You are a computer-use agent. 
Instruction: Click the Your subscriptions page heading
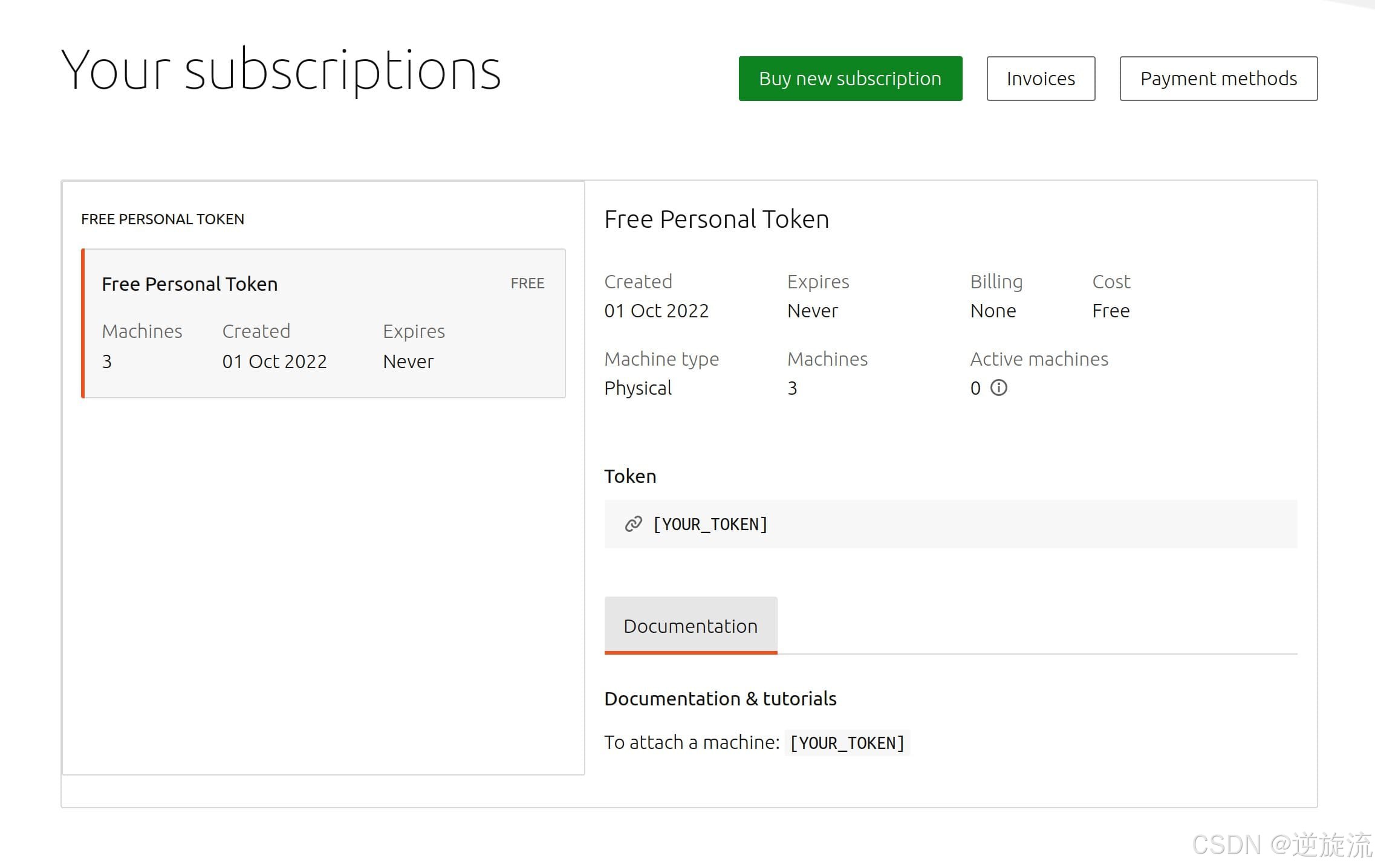[x=281, y=71]
